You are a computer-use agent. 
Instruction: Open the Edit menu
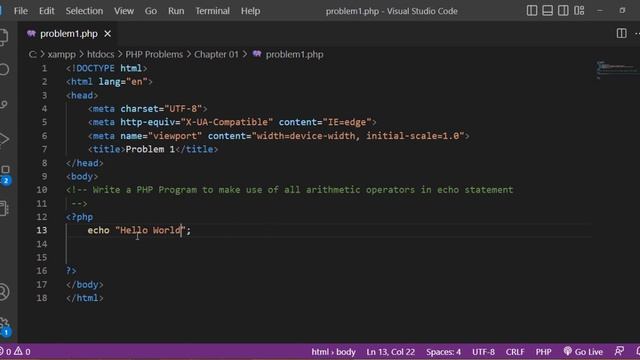47,11
